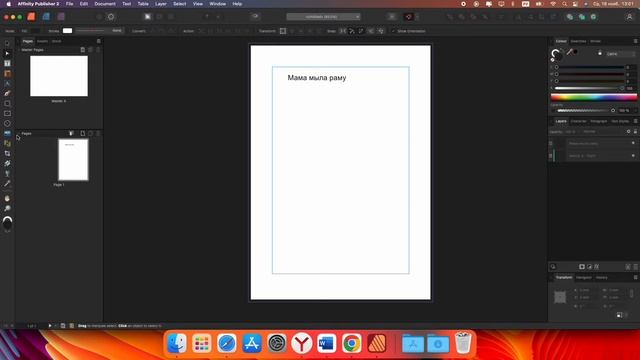Switch to the Photo persona icon
The image size is (640, 360).
pyautogui.click(x=61, y=17)
